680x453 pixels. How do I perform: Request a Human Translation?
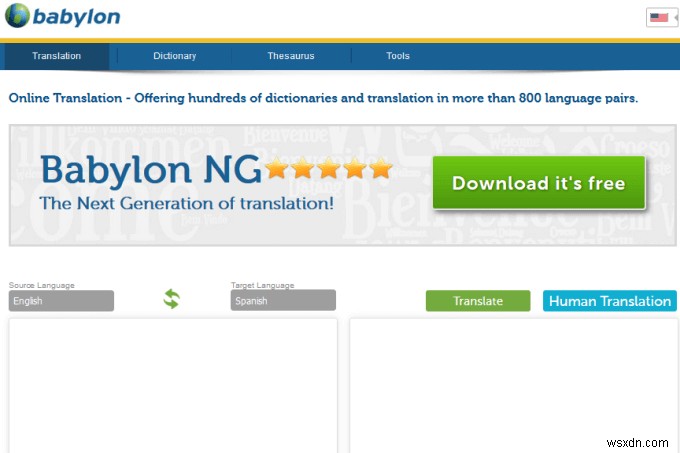pyautogui.click(x=610, y=301)
